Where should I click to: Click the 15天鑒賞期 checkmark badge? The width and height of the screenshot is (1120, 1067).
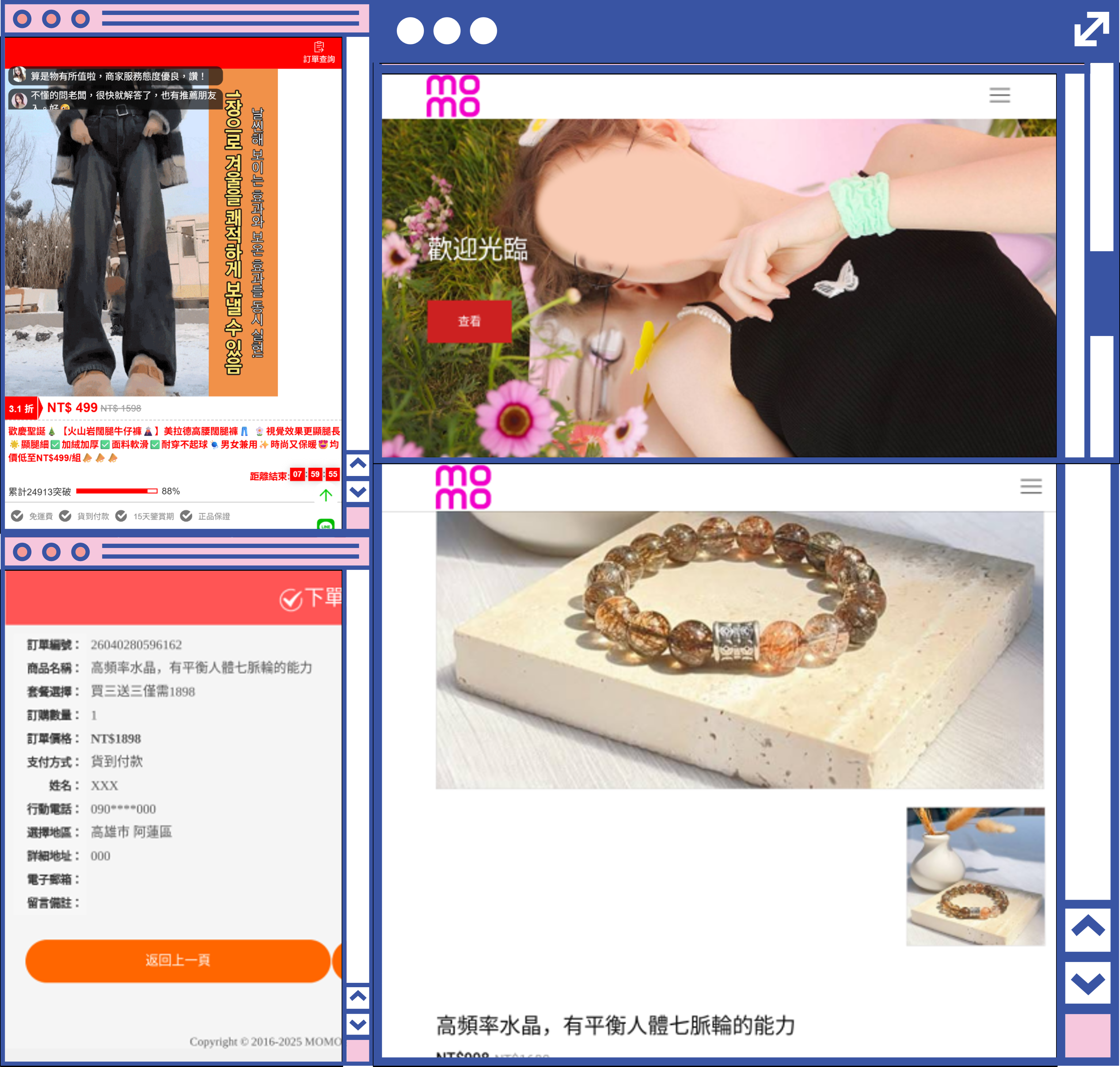(x=121, y=516)
